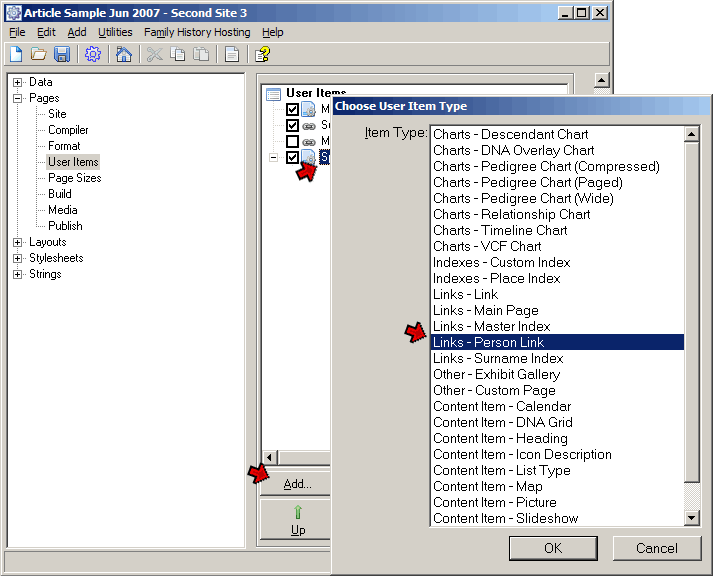
Task: Click the Open folder toolbar icon
Action: tap(38, 54)
